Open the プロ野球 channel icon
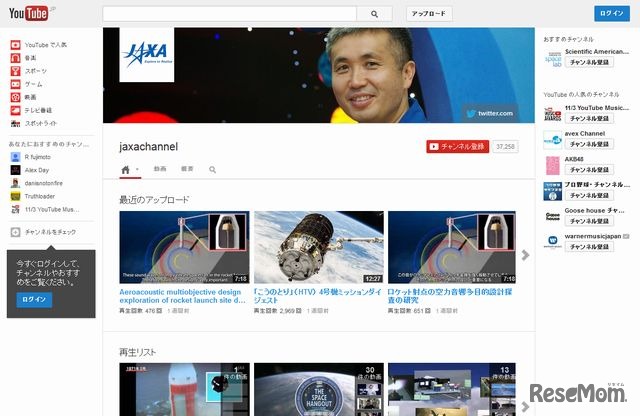 tap(553, 191)
